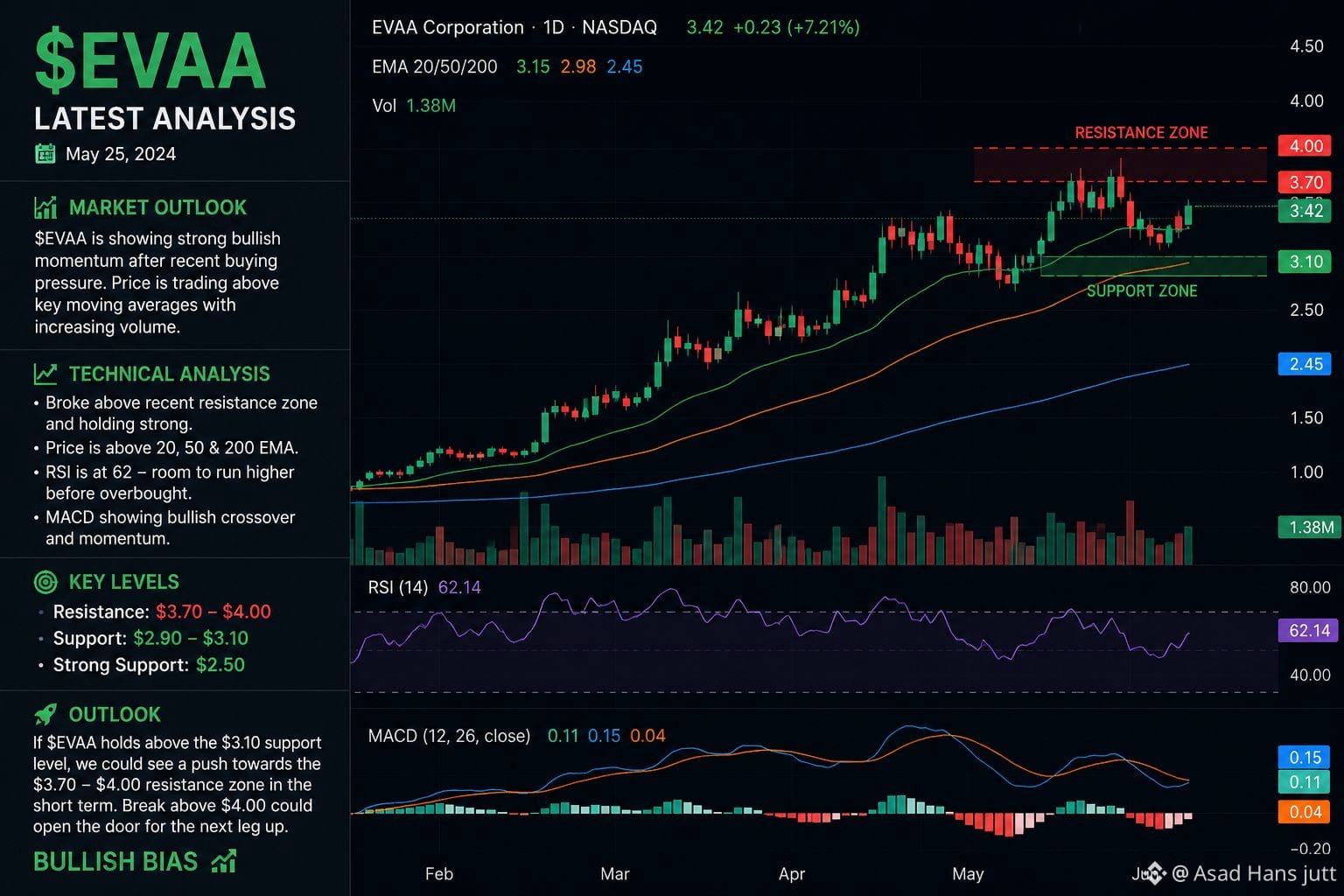This screenshot has height=896, width=1344.
Task: Click the orange 2.98 EMA value in legend
Action: tap(578, 66)
